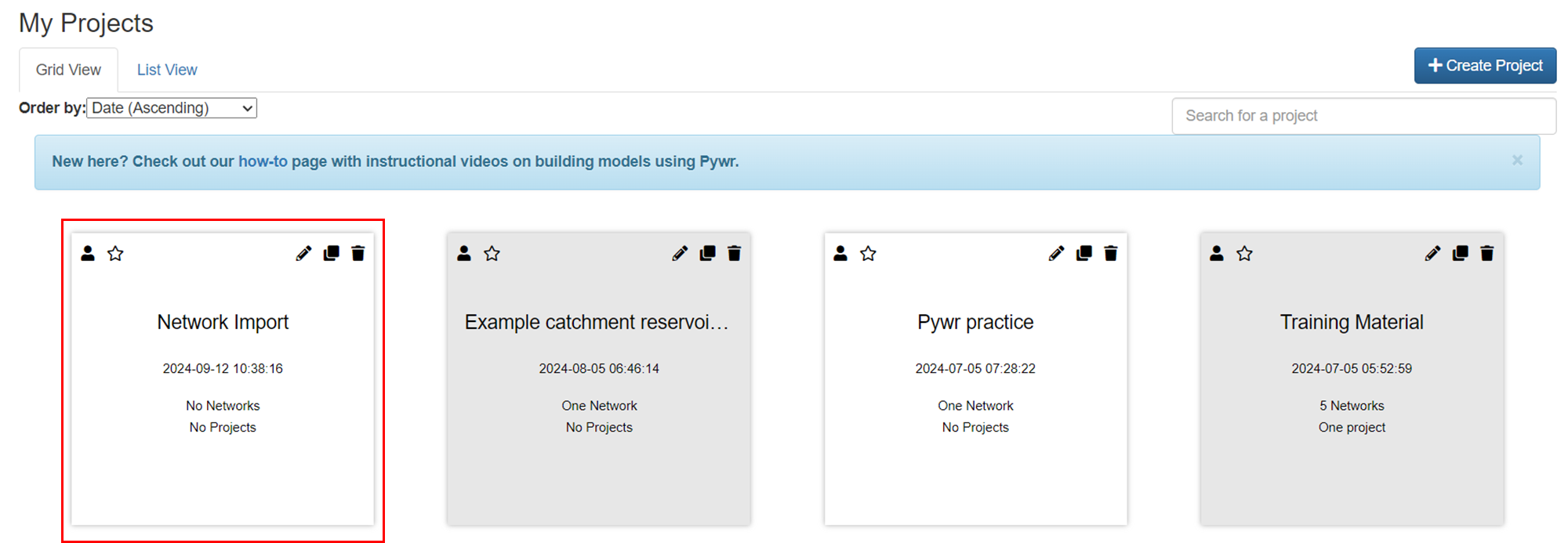Follow the how-to page link
Screen dimensions: 1568x543
click(x=263, y=161)
